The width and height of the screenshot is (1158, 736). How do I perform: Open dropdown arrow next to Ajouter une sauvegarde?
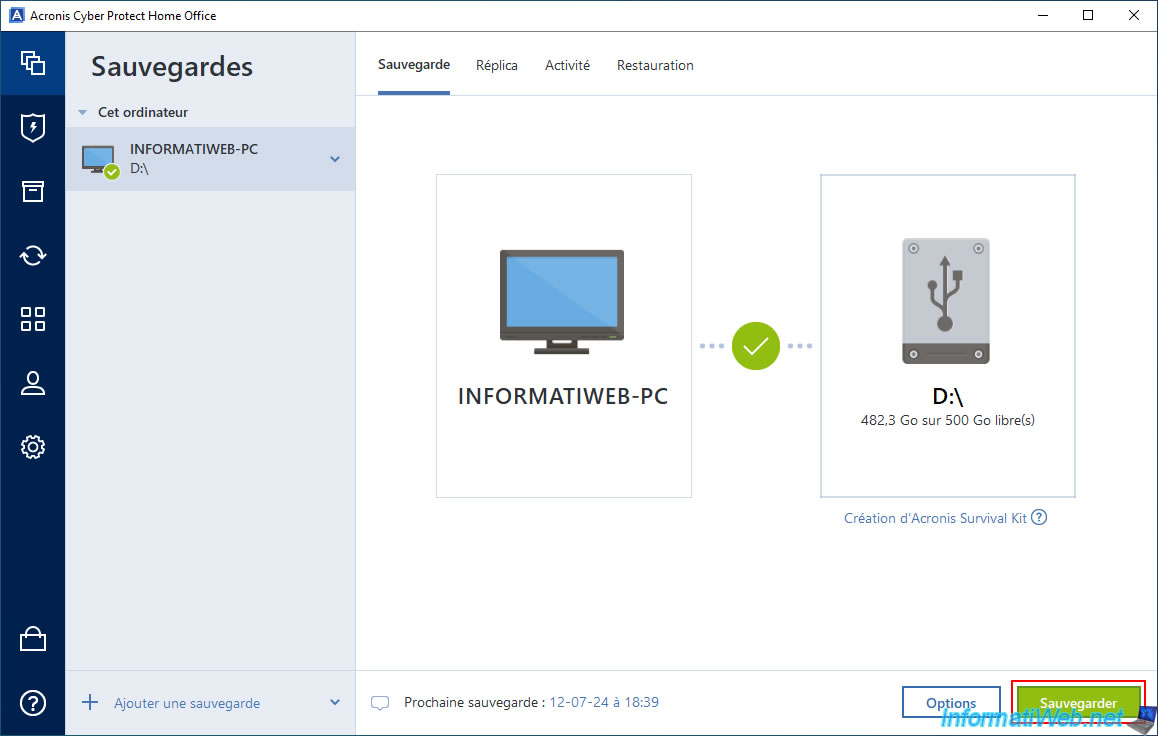click(335, 702)
